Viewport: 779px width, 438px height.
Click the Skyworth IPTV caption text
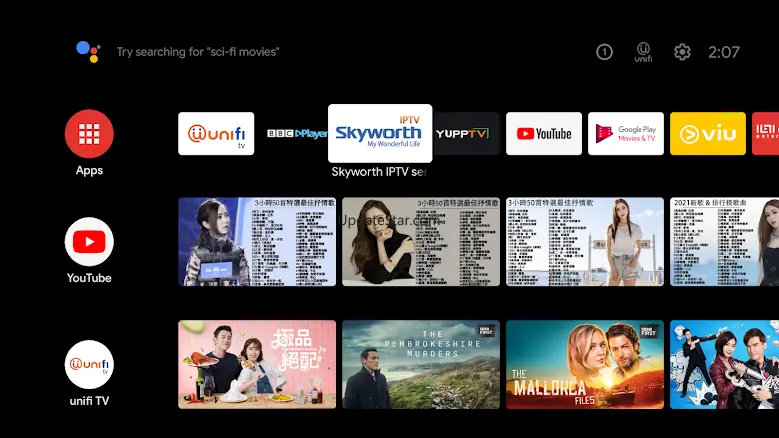pyautogui.click(x=379, y=172)
